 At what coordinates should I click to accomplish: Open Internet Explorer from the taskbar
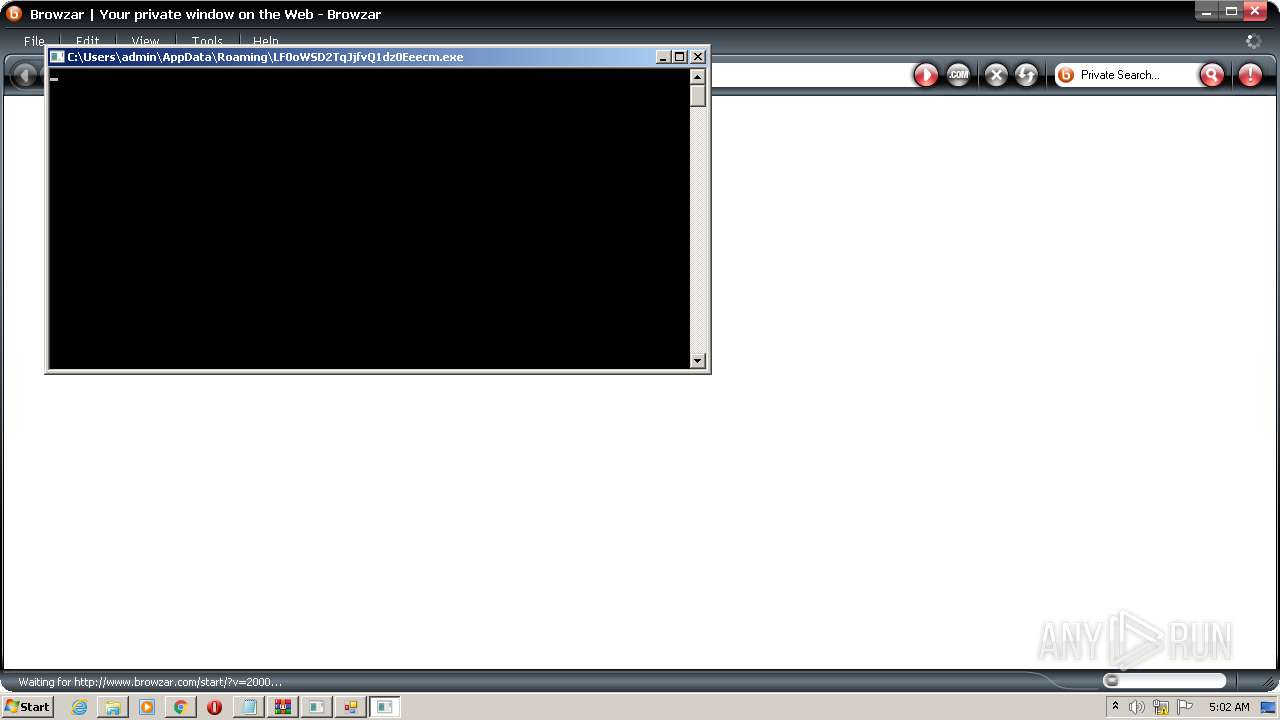(x=79, y=707)
